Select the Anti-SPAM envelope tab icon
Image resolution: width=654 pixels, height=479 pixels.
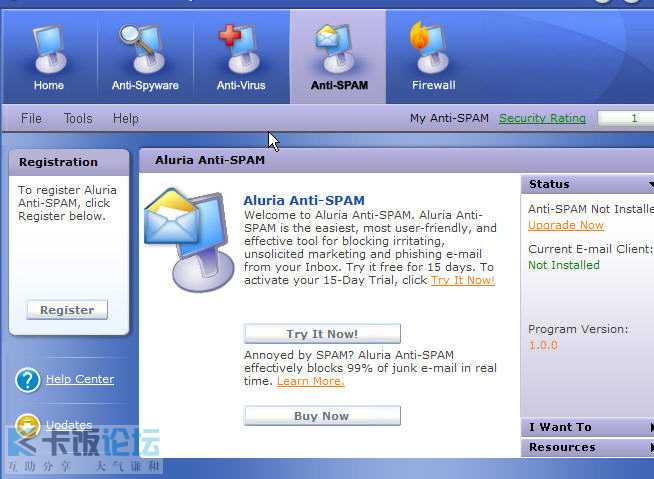(x=337, y=49)
